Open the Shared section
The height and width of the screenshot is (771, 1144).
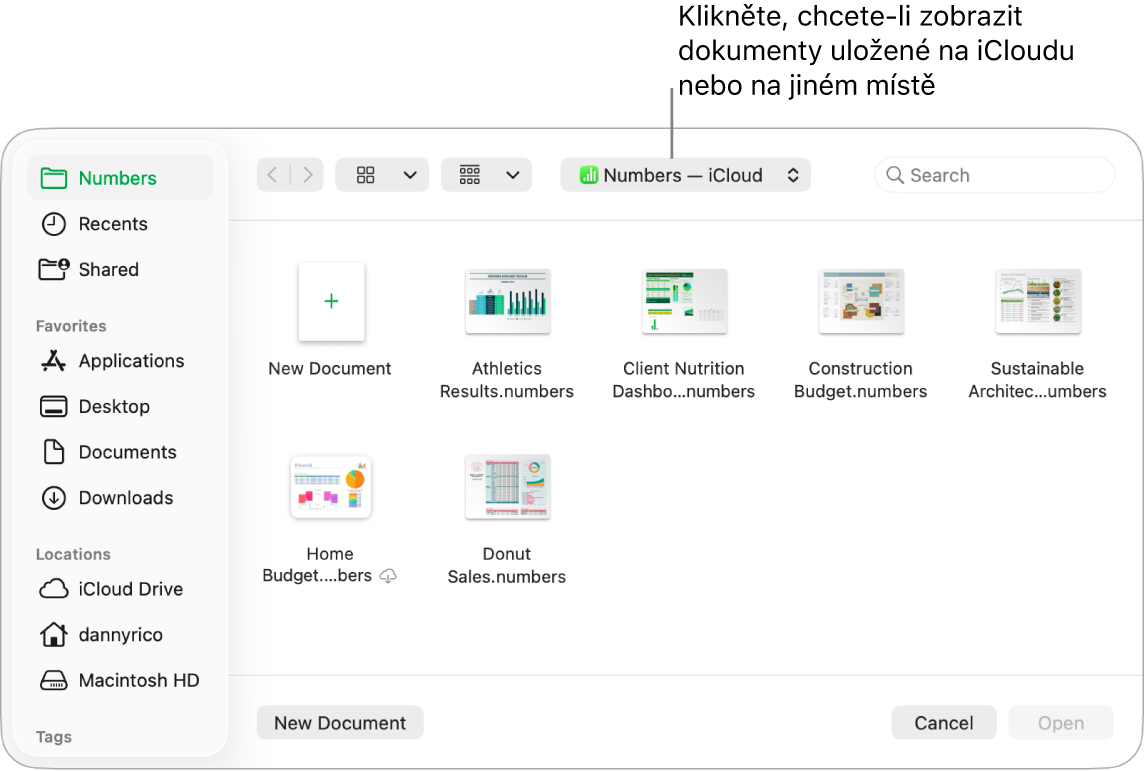coord(109,269)
